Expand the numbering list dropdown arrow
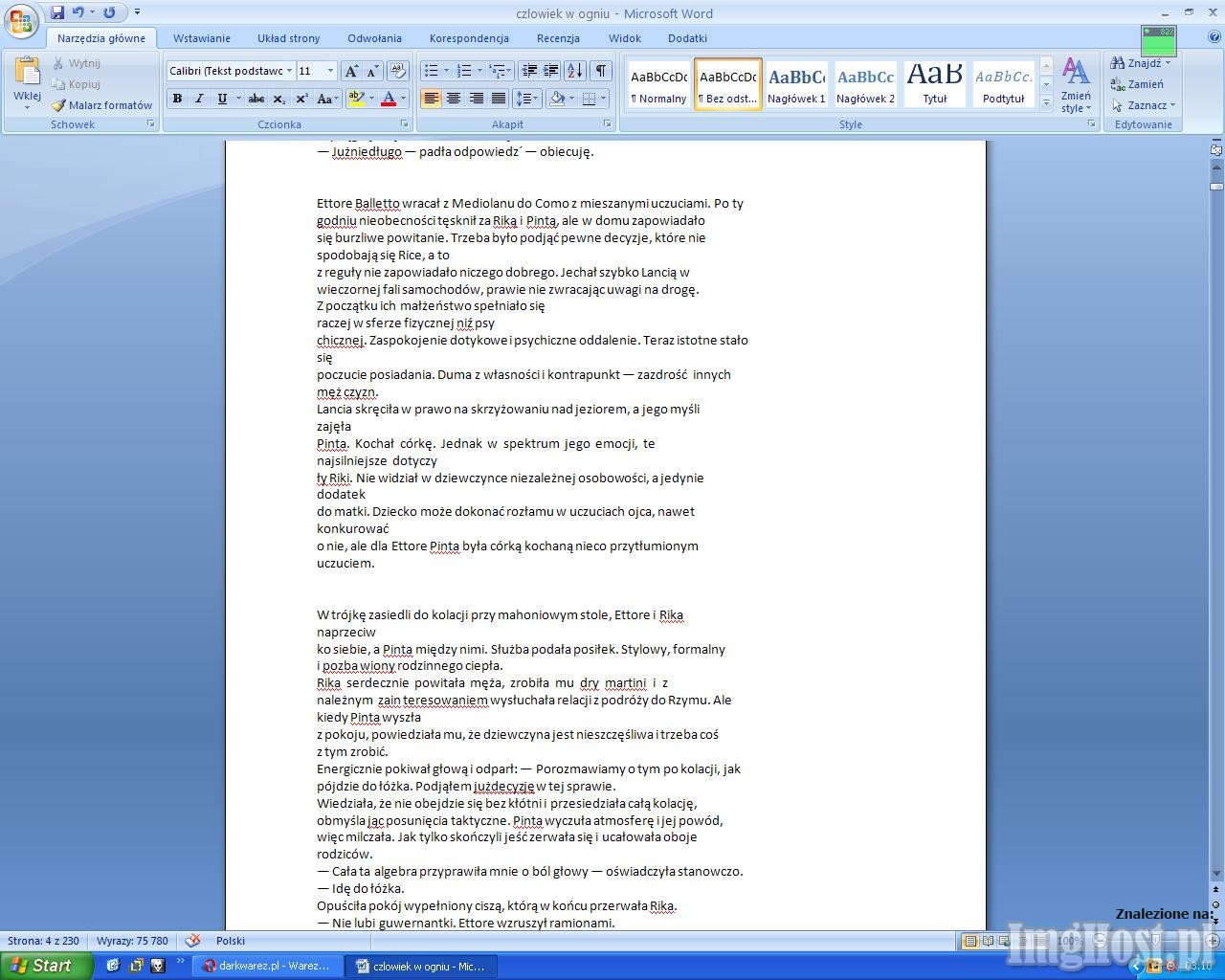Viewport: 1225px width, 980px height. point(479,71)
